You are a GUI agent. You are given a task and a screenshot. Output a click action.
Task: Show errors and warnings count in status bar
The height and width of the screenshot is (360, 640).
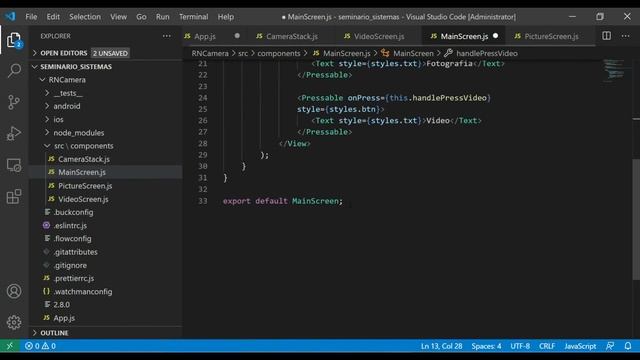pyautogui.click(x=40, y=346)
